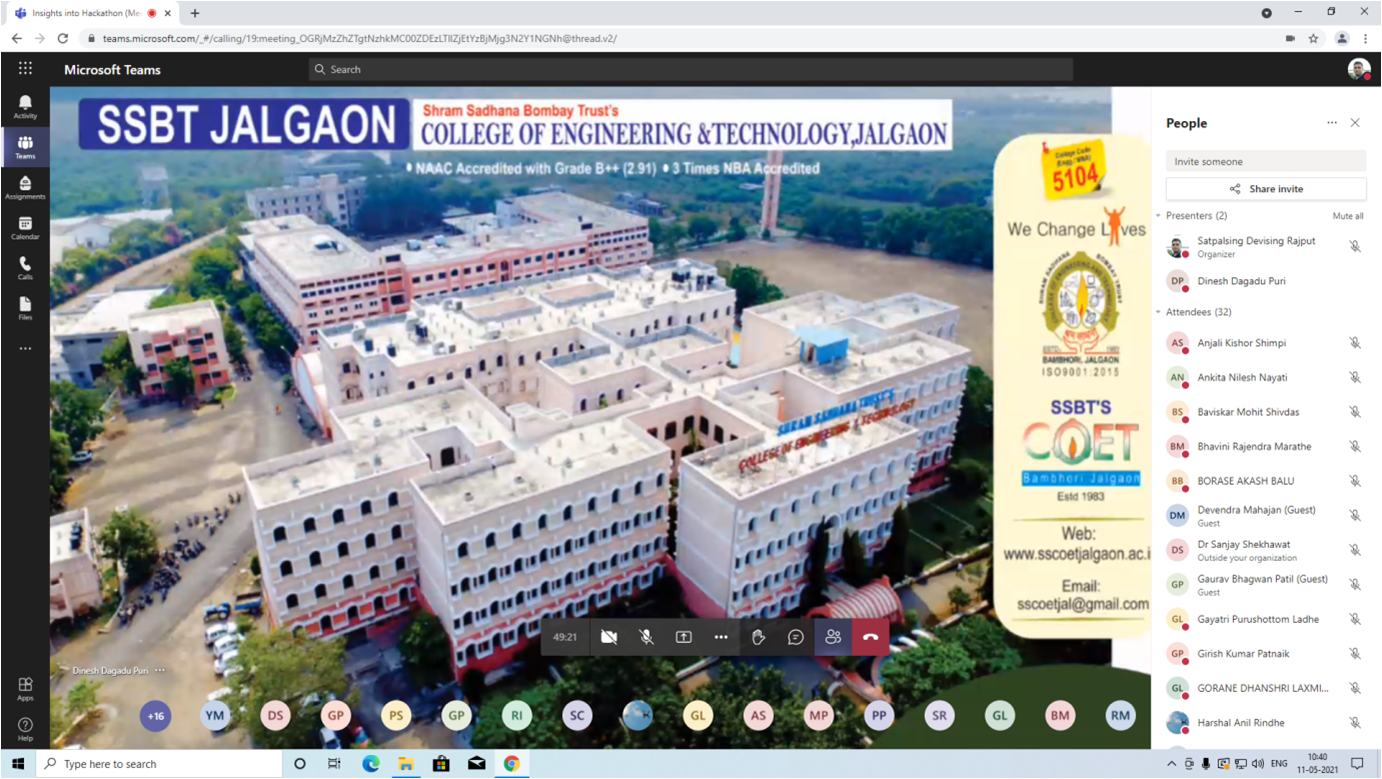Turn the camera on in call controls
This screenshot has height=779, width=1382.
point(609,637)
